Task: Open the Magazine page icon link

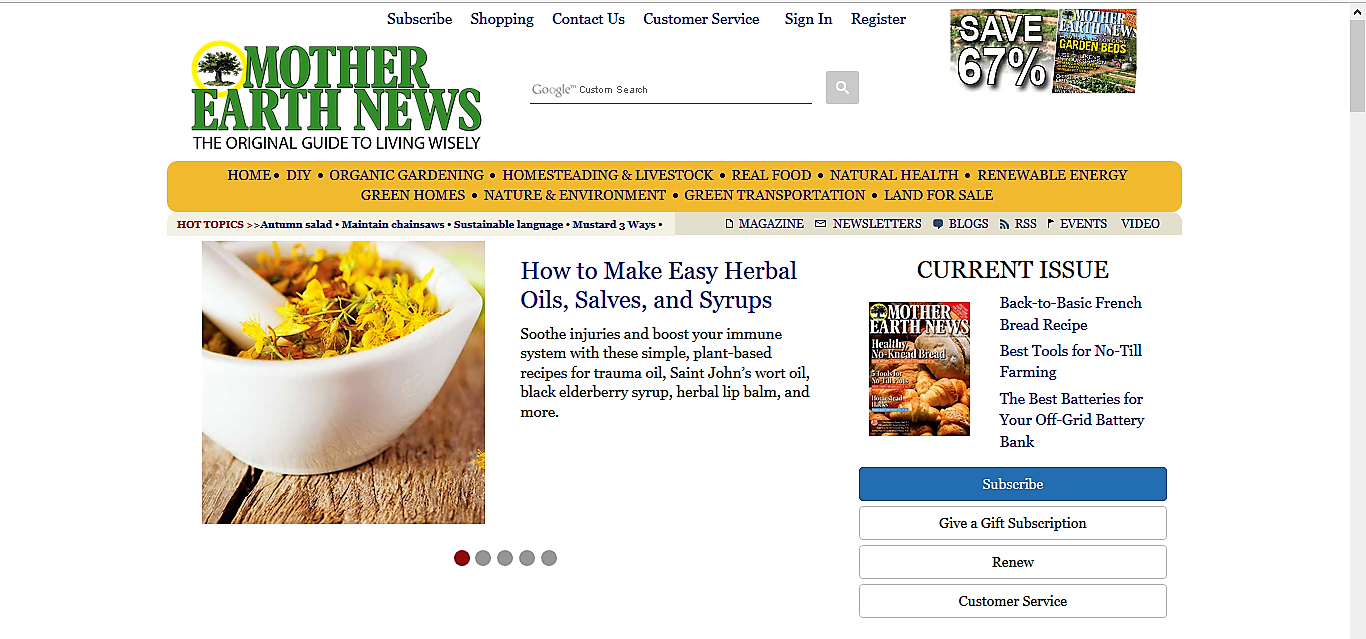Action: (x=729, y=224)
